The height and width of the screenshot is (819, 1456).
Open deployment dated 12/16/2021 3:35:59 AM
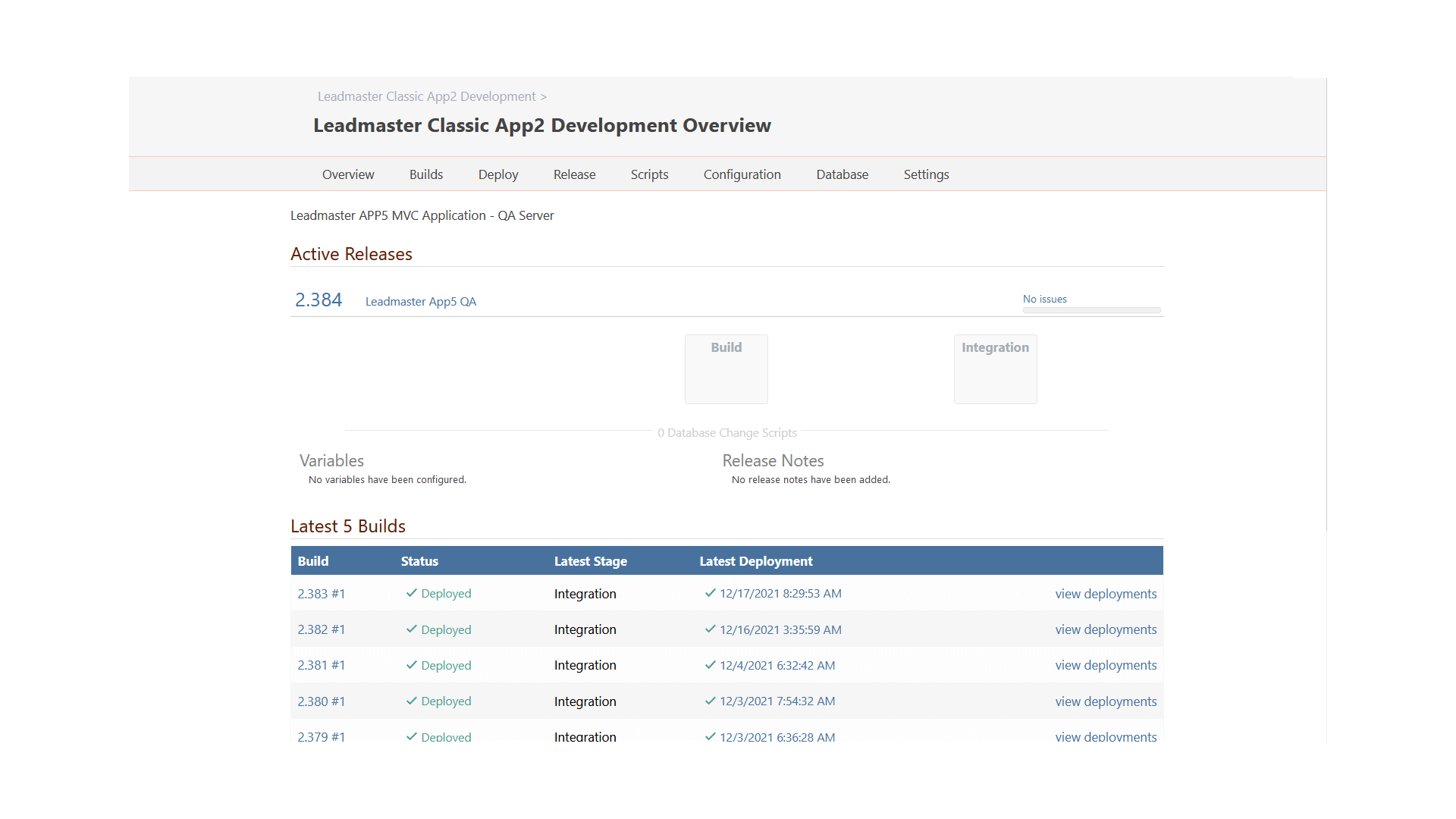tap(780, 629)
